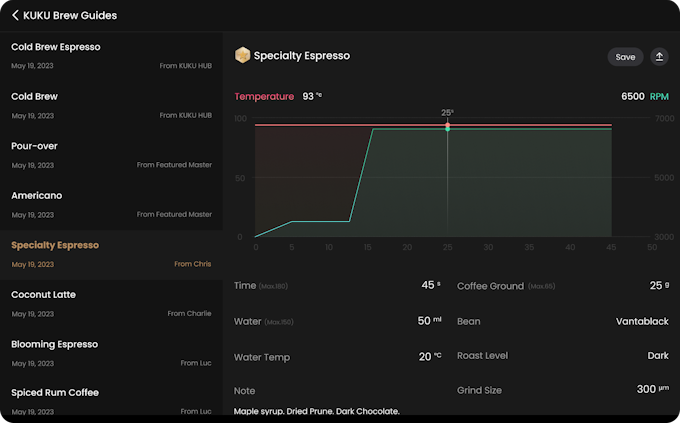Go back using the KUKU Brew Guides arrow
Screen dimensions: 680x423
[x=15, y=15]
